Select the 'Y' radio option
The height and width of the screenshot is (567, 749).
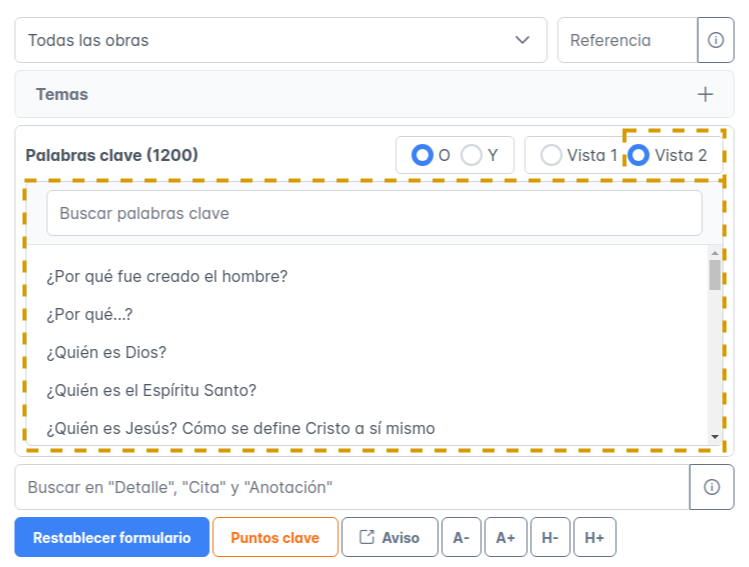pos(471,155)
